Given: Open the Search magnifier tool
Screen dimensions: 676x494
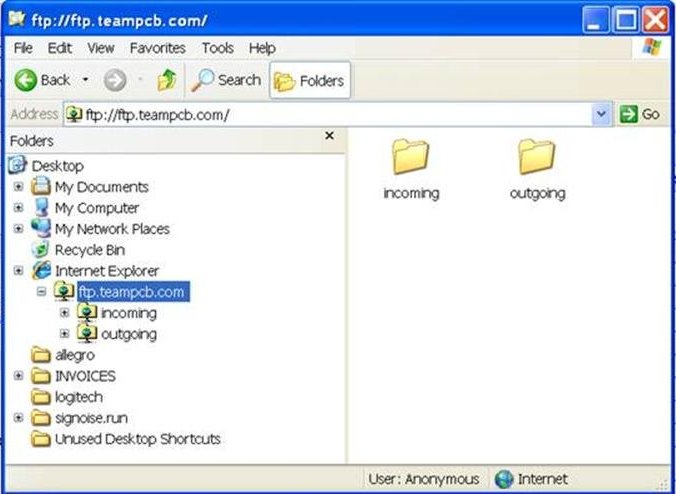Looking at the screenshot, I should 226,80.
